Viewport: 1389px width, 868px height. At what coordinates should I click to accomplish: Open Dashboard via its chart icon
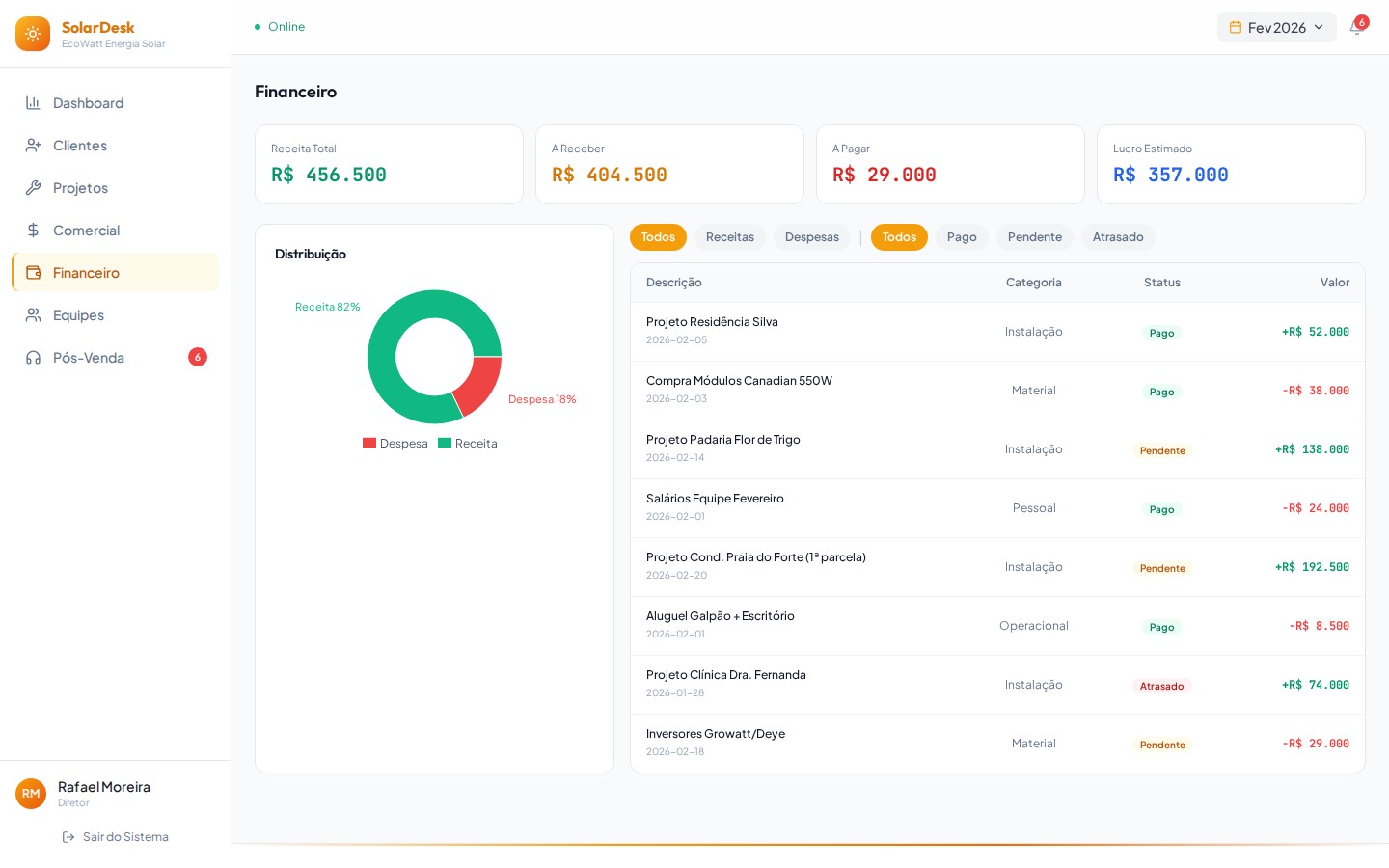(x=33, y=103)
